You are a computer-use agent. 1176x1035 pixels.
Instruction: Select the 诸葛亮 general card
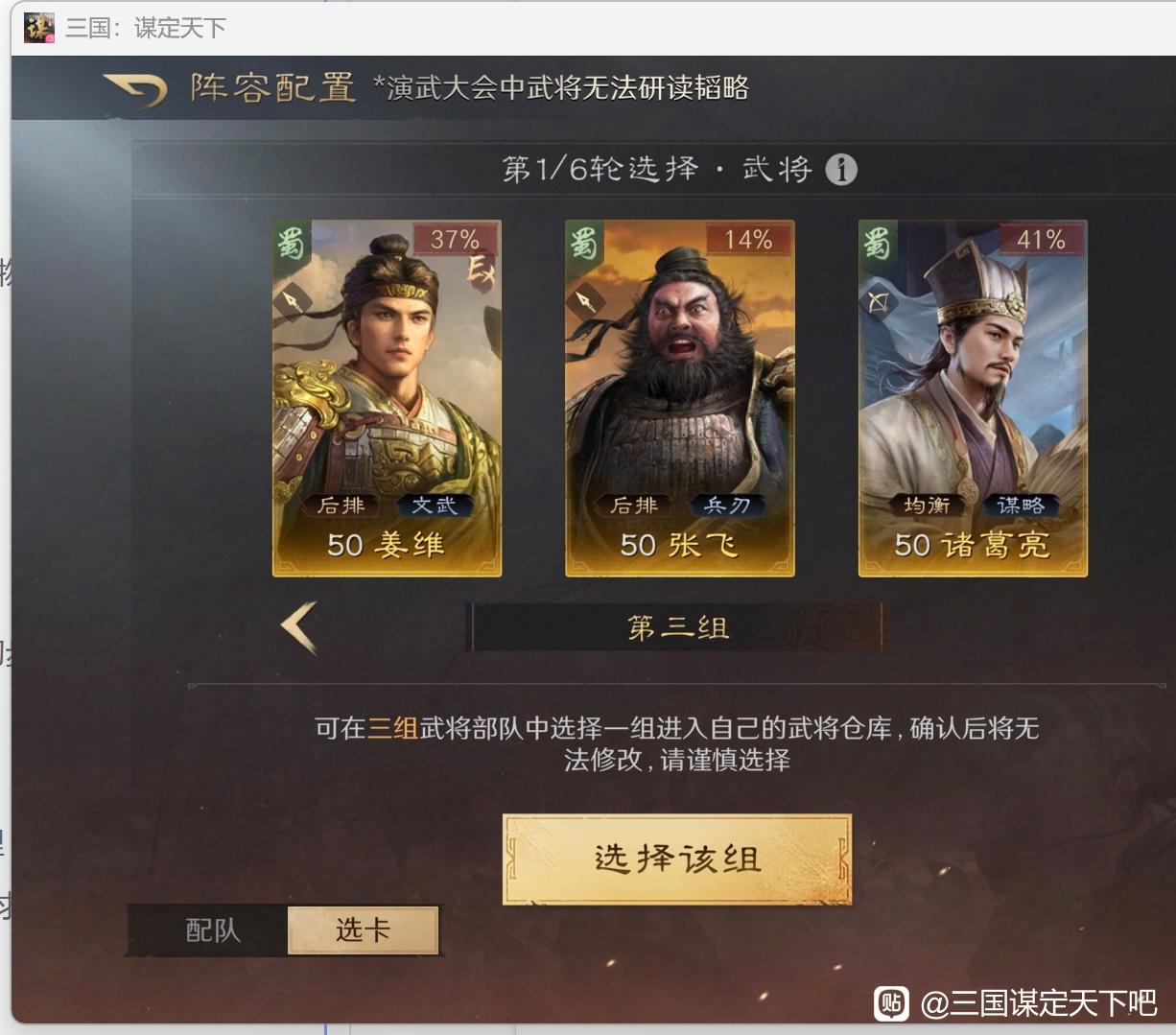[973, 398]
